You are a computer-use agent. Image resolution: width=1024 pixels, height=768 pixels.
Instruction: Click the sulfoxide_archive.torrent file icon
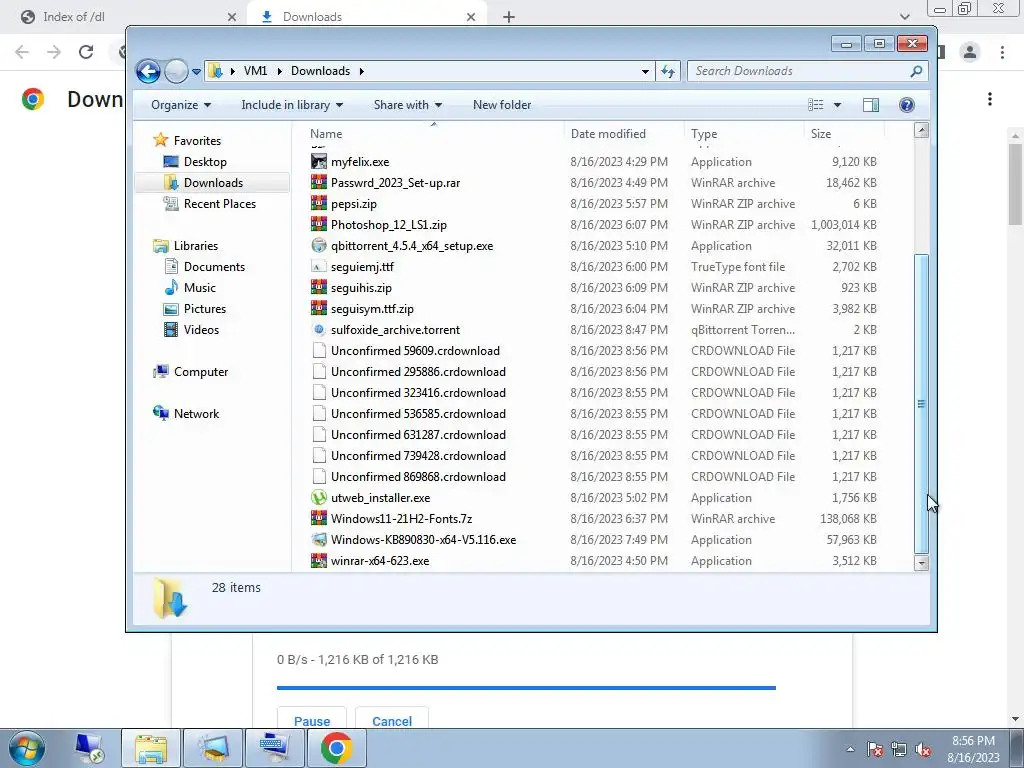319,330
